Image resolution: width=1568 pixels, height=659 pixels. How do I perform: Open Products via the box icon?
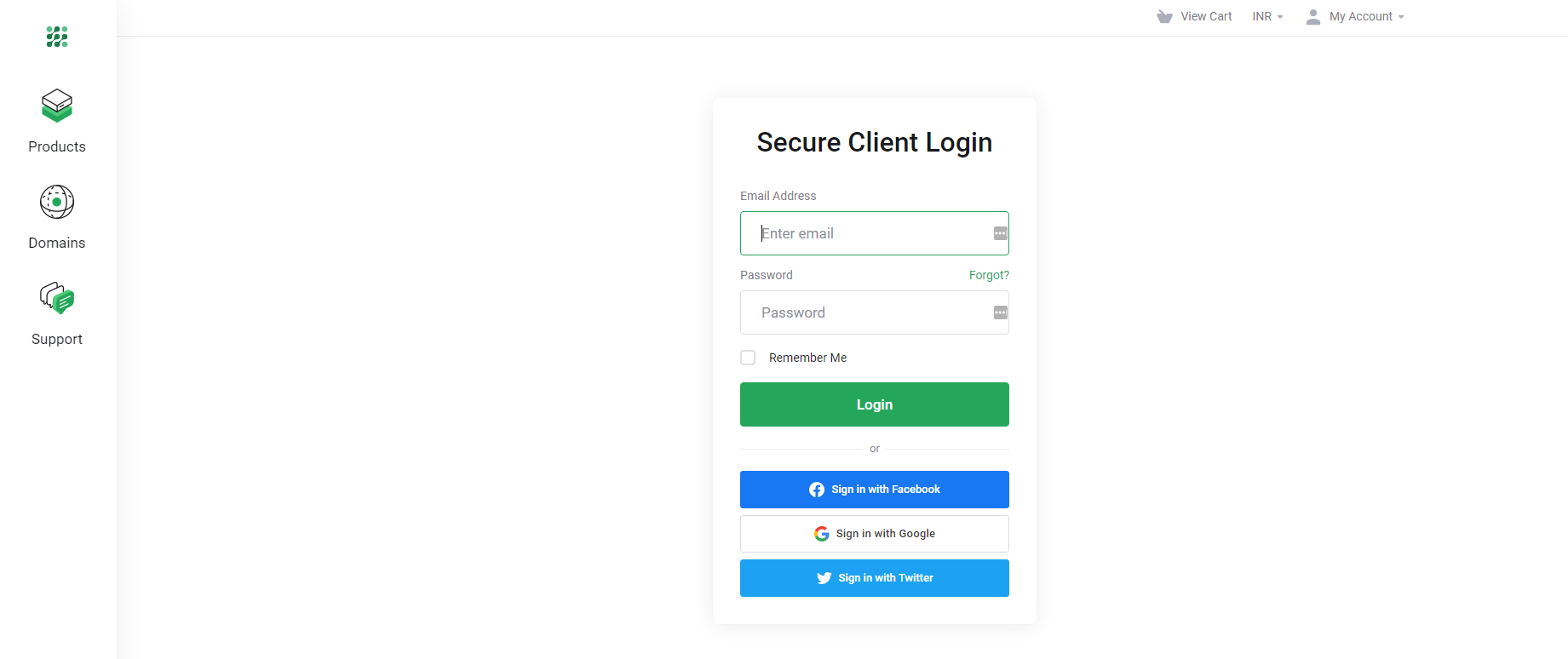[x=57, y=106]
